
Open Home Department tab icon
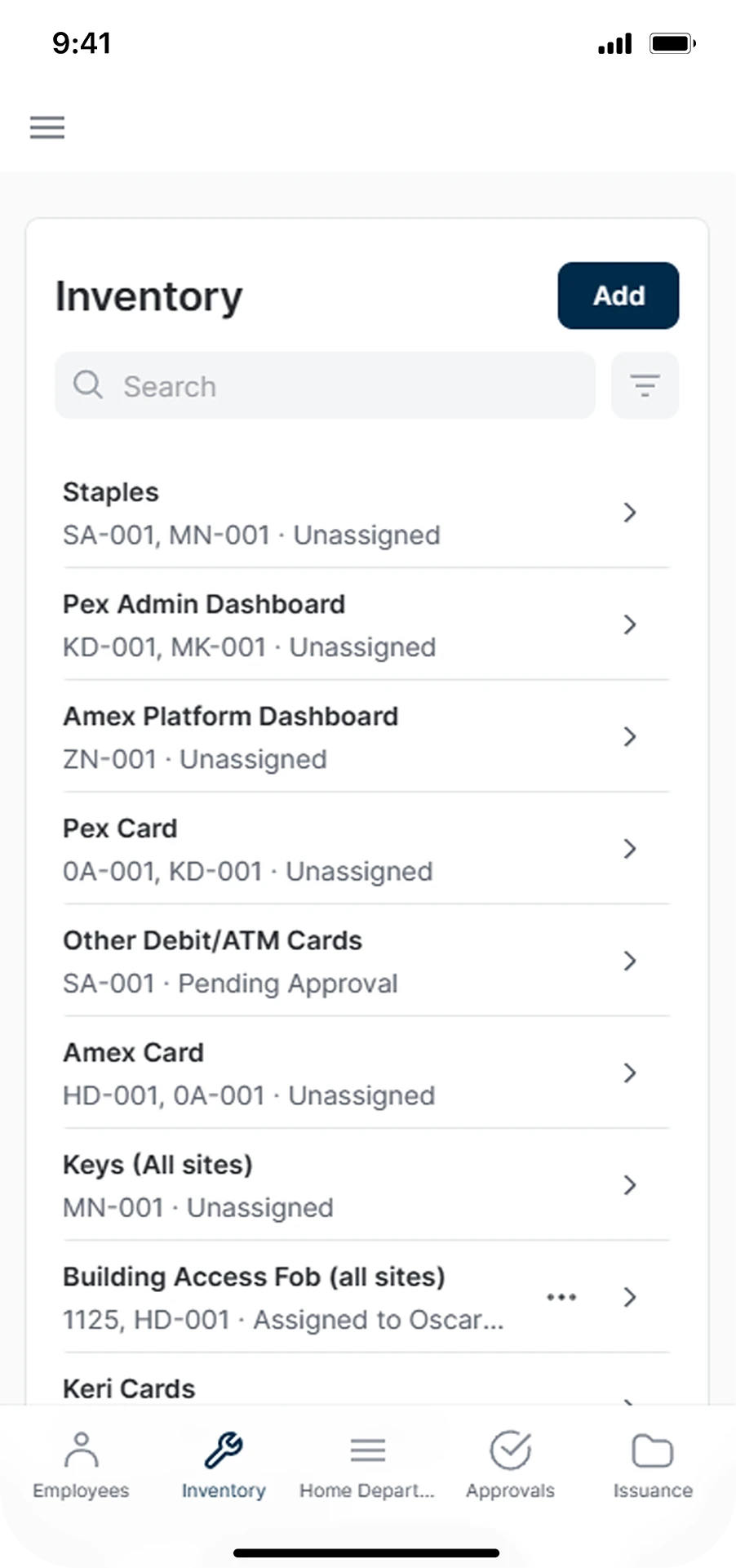pyautogui.click(x=367, y=1451)
